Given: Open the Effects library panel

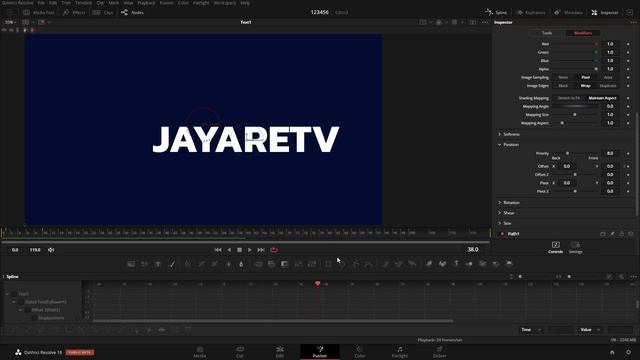Looking at the screenshot, I should 74,13.
